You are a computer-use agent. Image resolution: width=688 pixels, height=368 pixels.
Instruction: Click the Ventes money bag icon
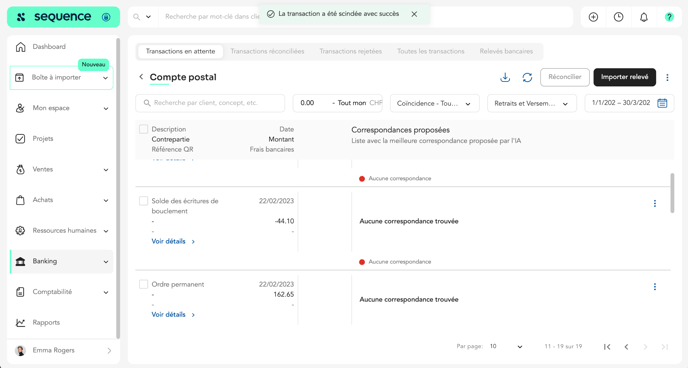click(20, 169)
